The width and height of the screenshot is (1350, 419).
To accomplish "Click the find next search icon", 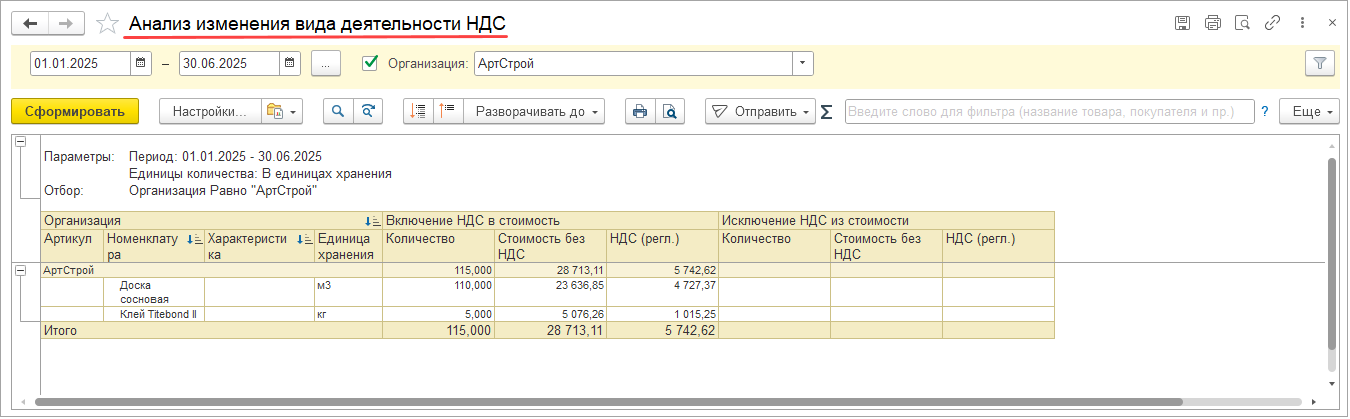I will point(368,111).
